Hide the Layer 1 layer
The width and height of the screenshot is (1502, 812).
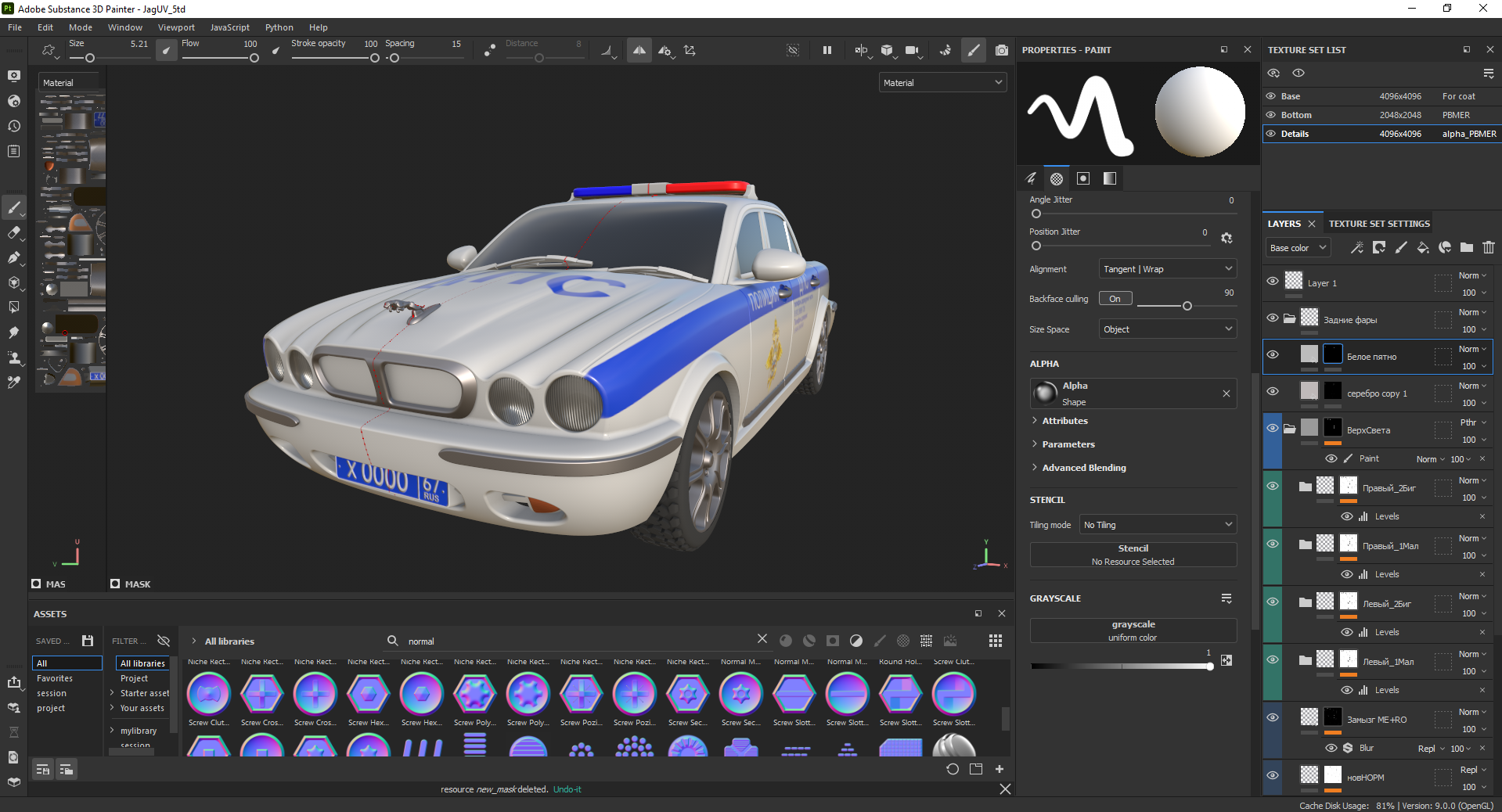[x=1273, y=281]
